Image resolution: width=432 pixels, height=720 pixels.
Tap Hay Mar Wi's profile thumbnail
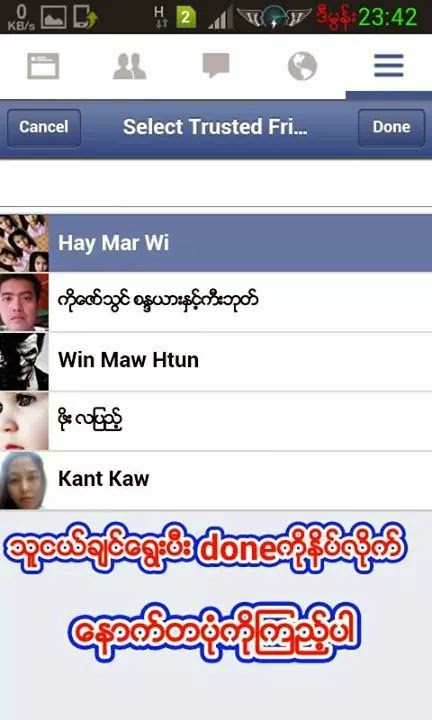24,243
